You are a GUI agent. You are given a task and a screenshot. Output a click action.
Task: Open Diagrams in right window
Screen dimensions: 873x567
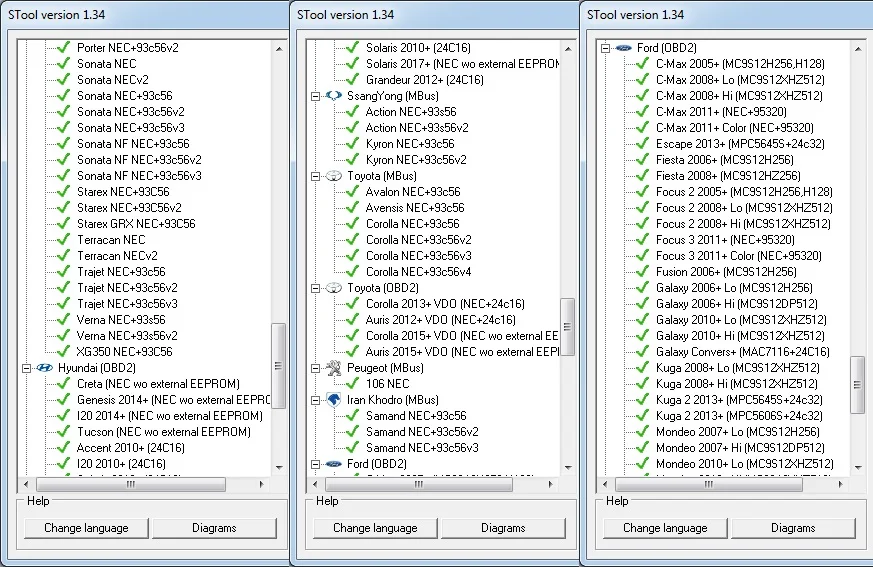(793, 528)
